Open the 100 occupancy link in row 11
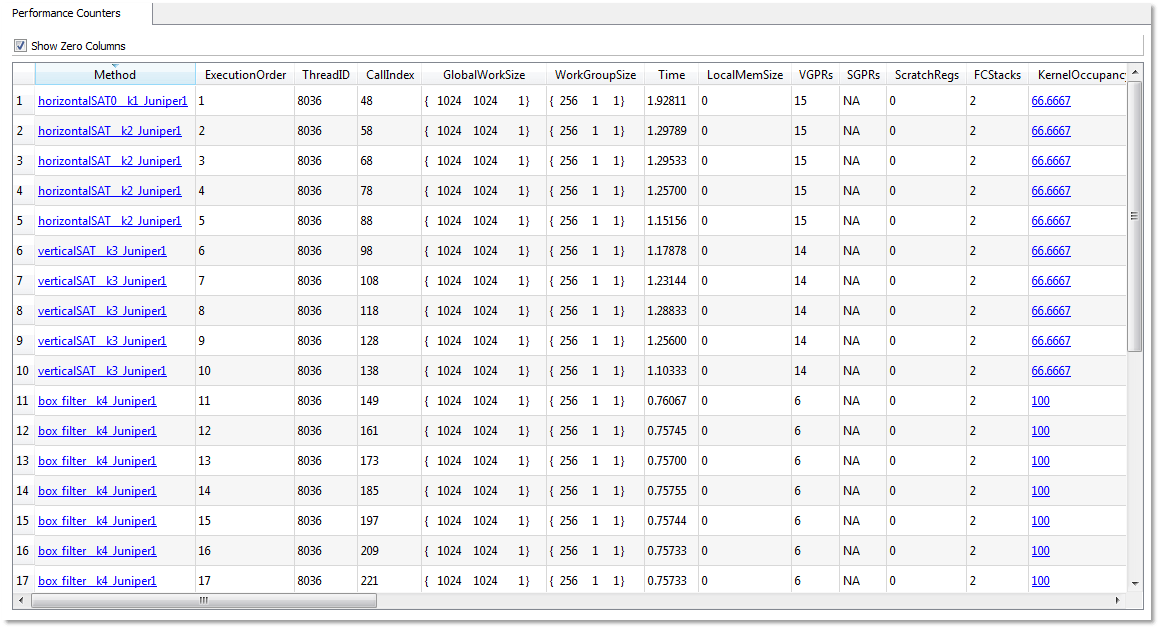 1040,401
